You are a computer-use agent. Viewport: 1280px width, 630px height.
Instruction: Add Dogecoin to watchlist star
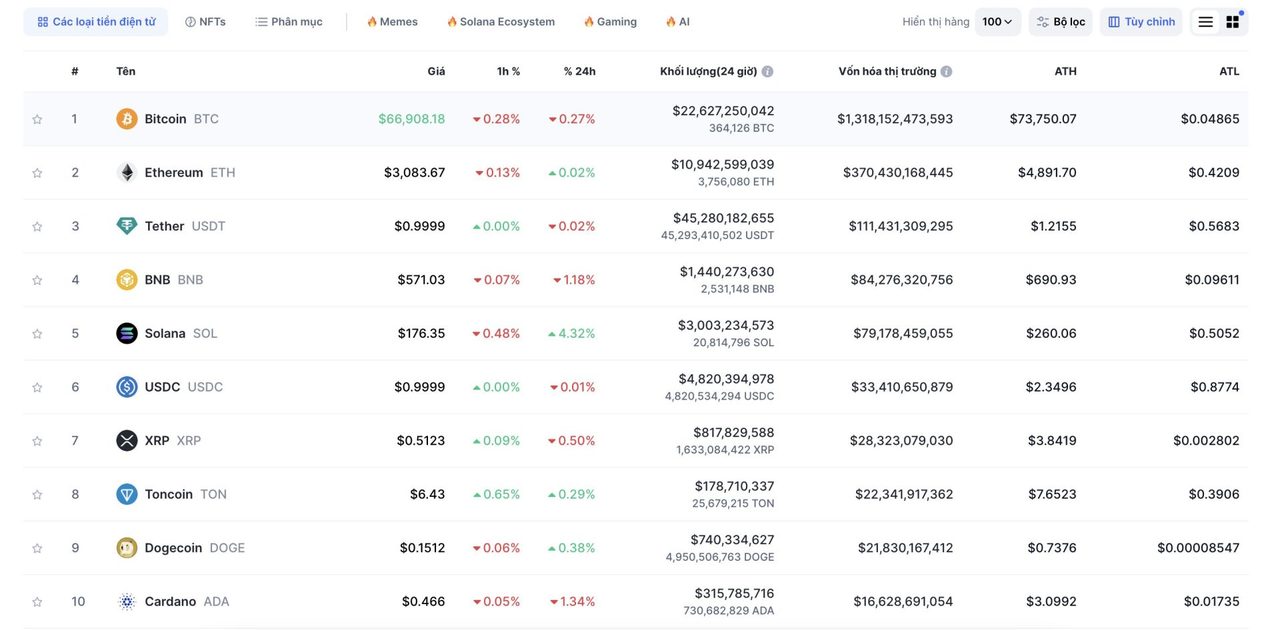[37, 548]
